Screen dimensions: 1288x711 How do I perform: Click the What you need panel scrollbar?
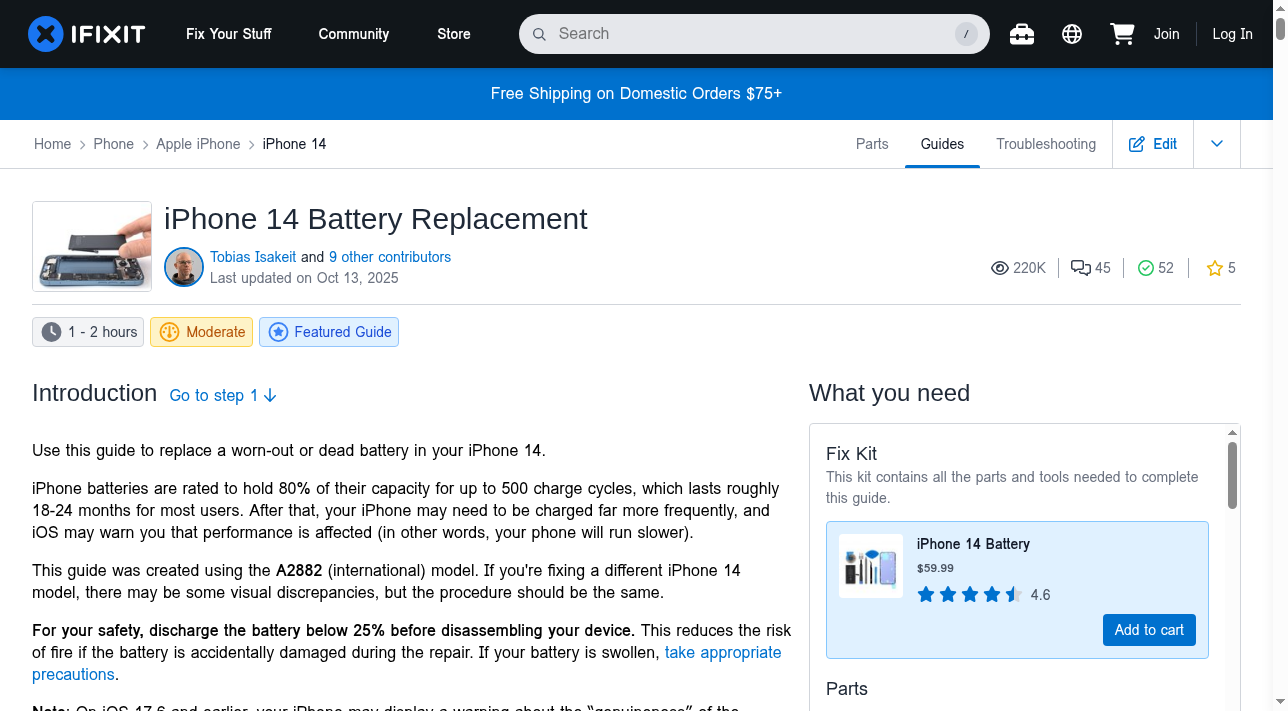1232,475
